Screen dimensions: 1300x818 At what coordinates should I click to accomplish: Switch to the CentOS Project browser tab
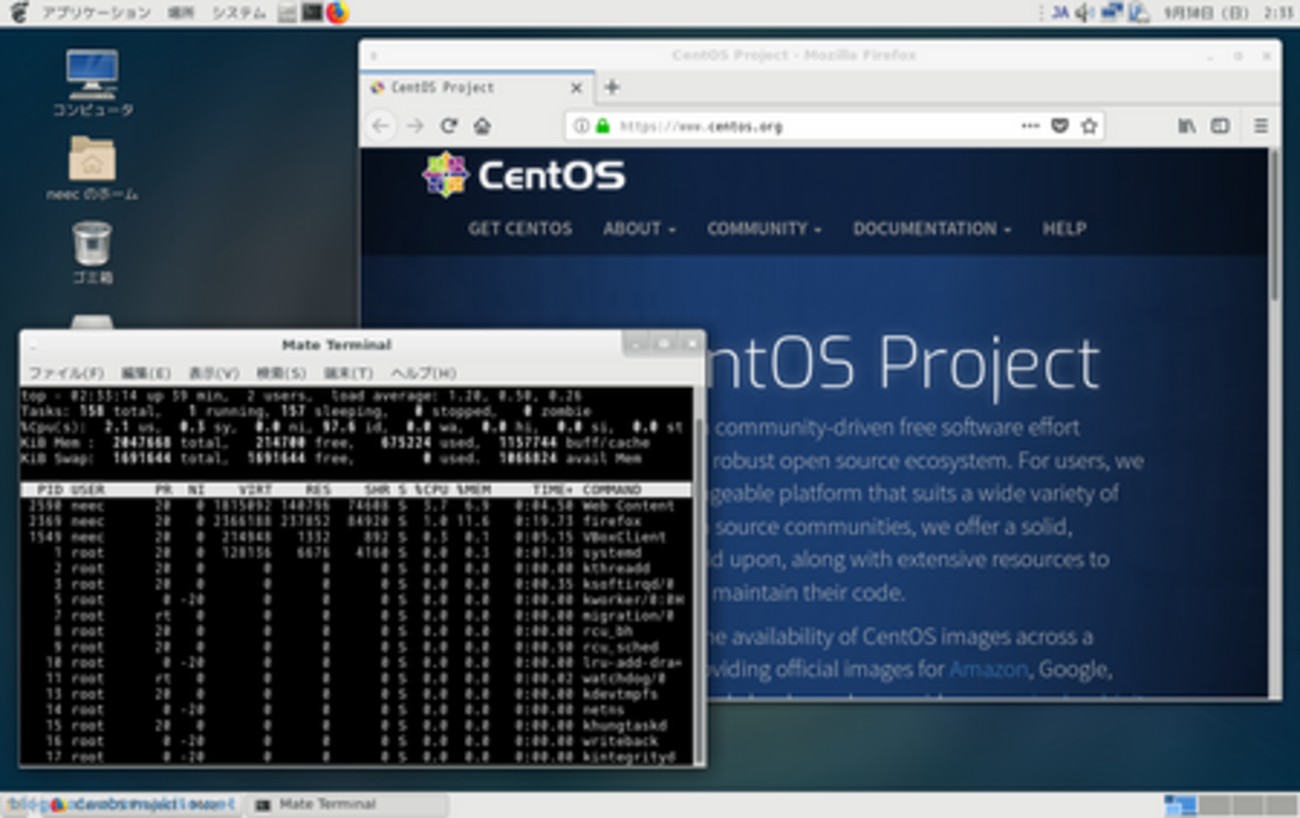tap(478, 87)
